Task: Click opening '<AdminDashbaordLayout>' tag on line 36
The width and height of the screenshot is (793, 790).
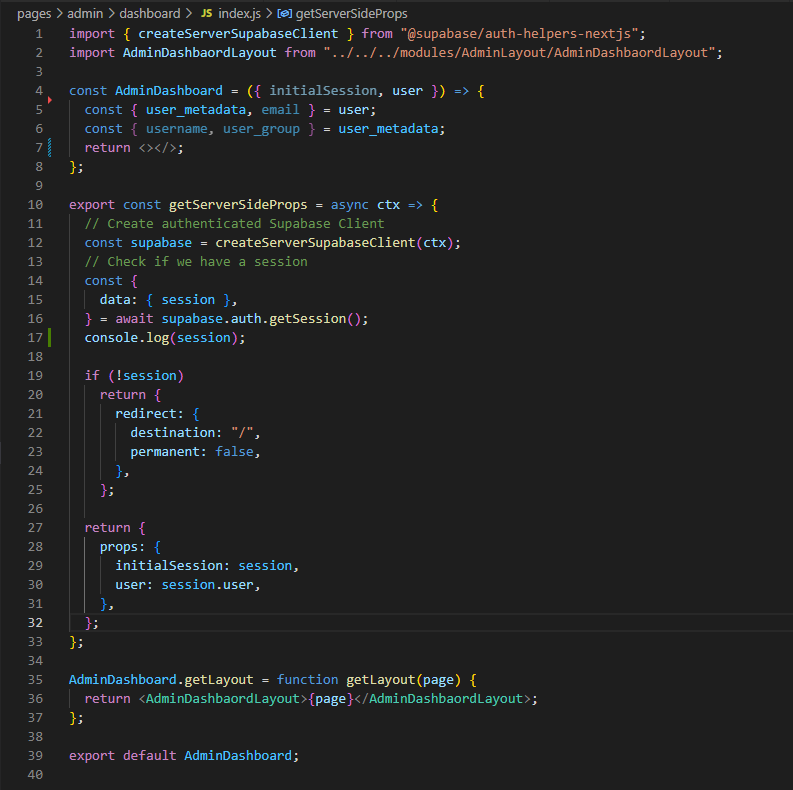Action: (x=223, y=699)
